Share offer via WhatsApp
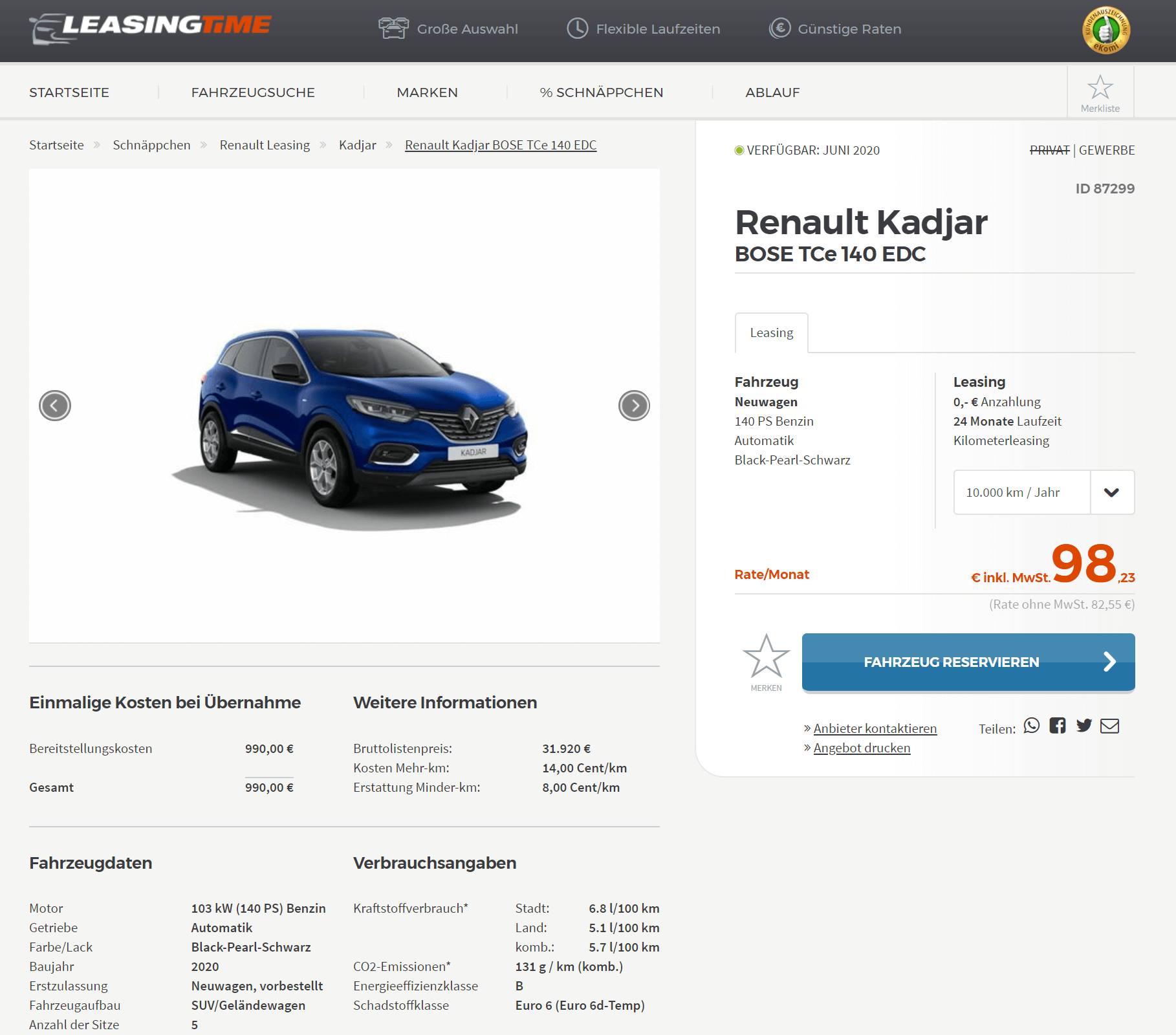The height and width of the screenshot is (1035, 1176). pyautogui.click(x=1032, y=726)
